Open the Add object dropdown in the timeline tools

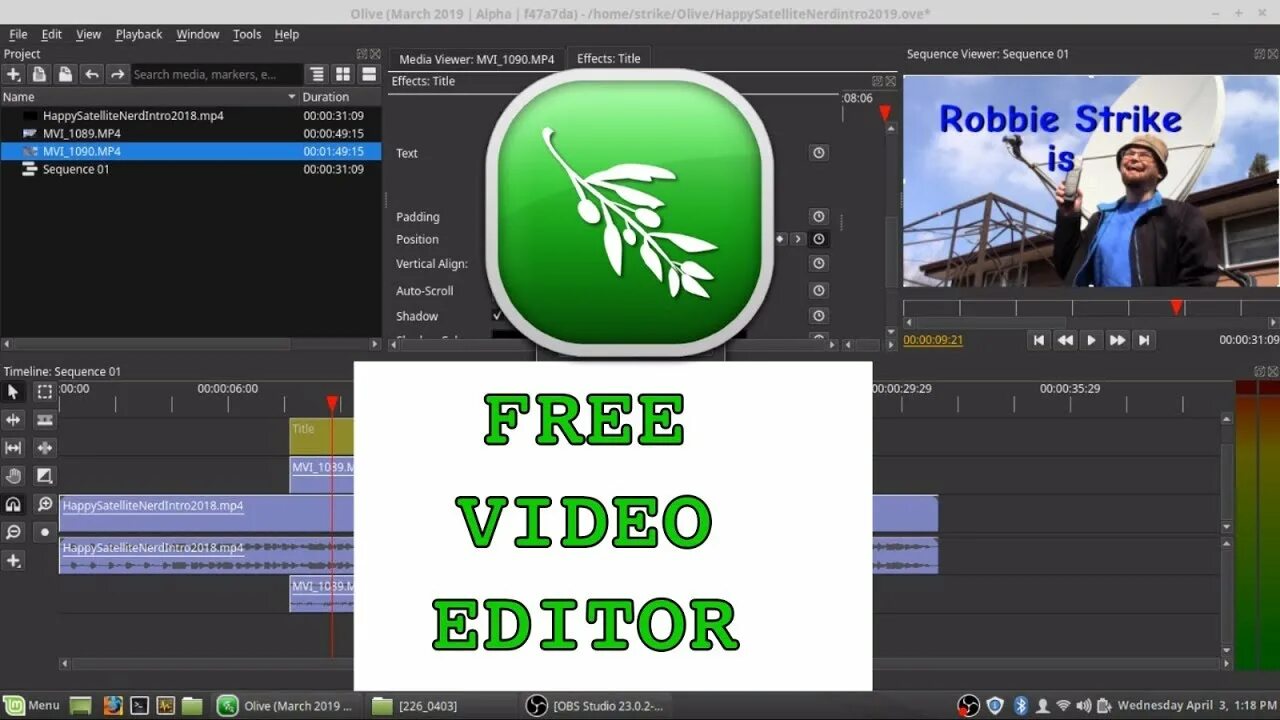tap(13, 560)
